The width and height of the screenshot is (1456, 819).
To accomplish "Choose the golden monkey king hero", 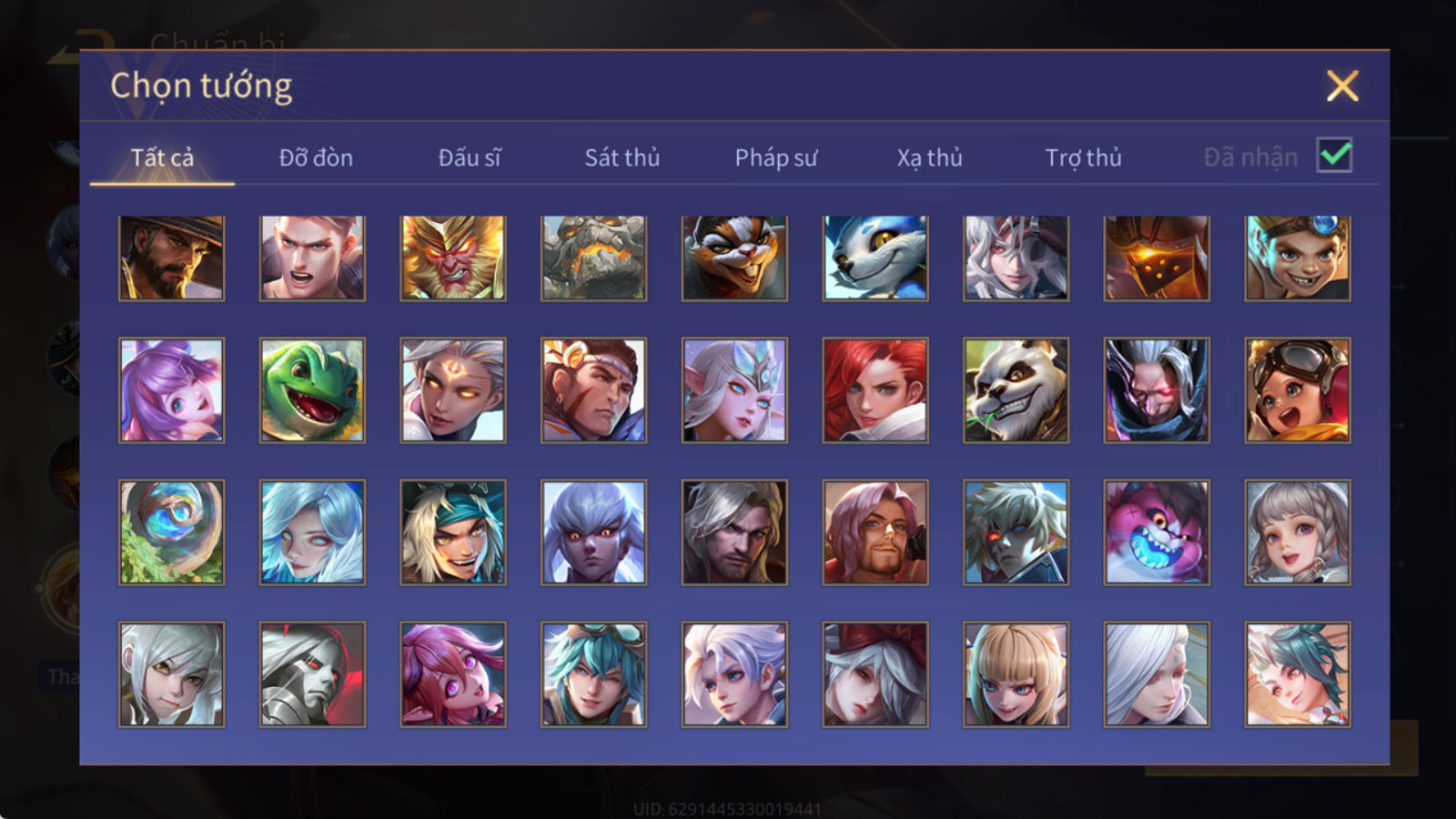I will point(452,258).
